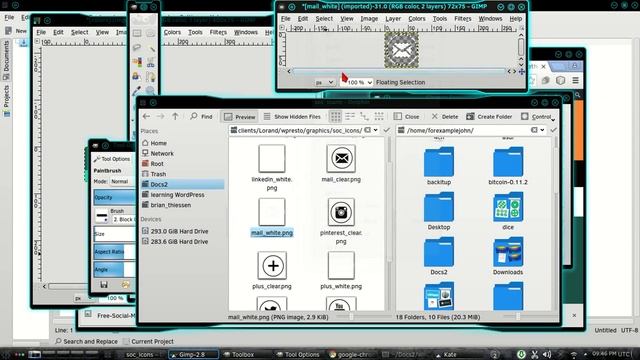Open Image menu in mail_white GIMP window

[369, 19]
